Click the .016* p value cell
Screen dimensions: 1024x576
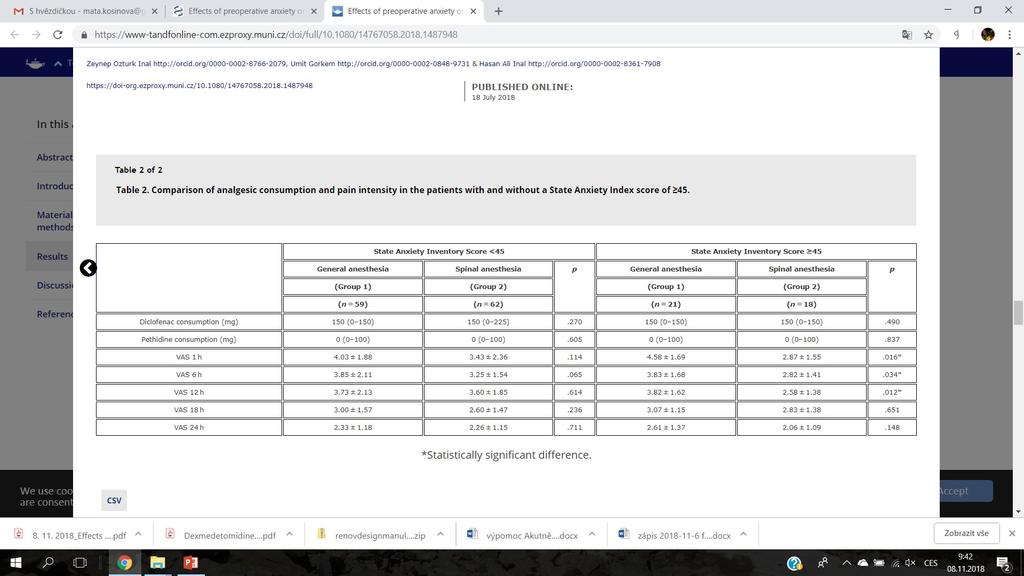pos(892,357)
